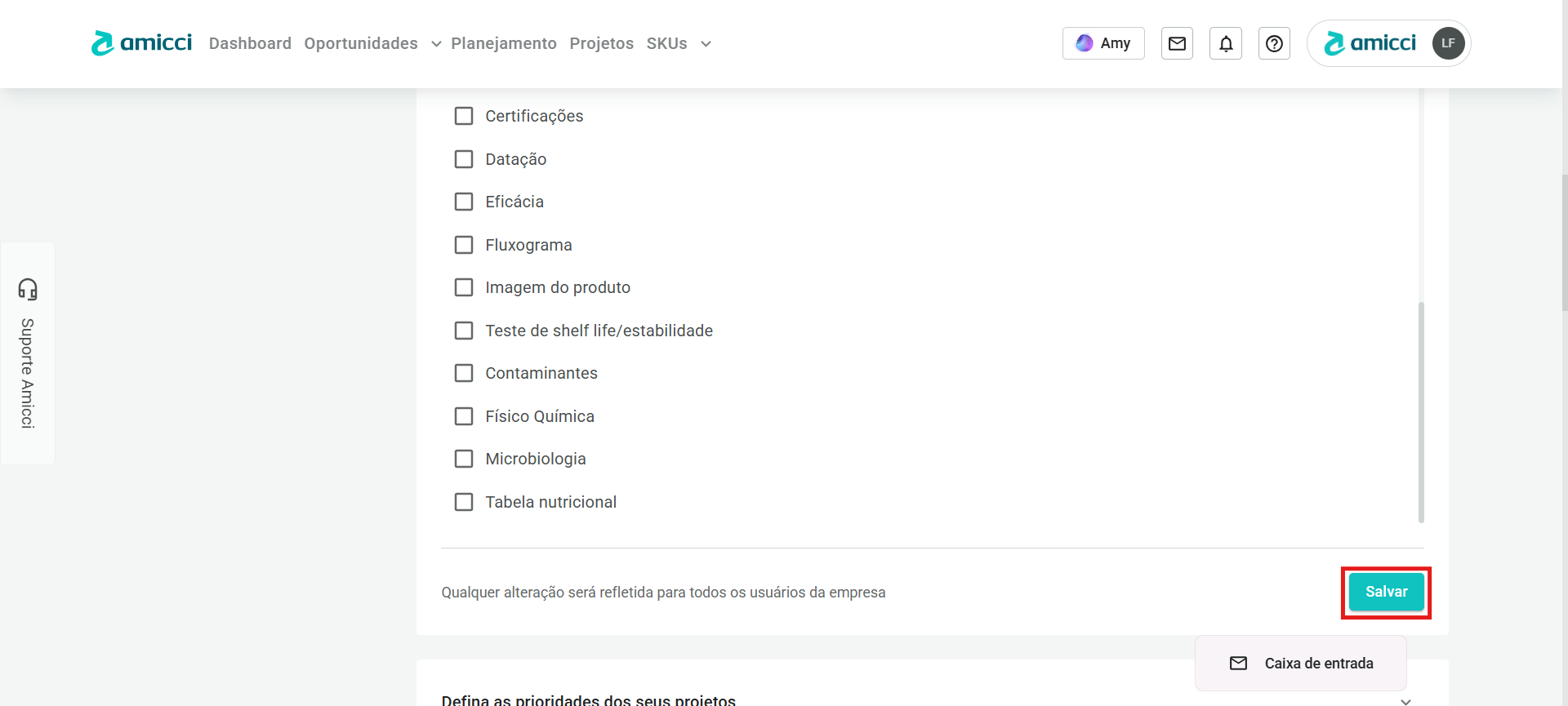Check the Certificações checkbox
The image size is (1568, 706).
tap(464, 116)
